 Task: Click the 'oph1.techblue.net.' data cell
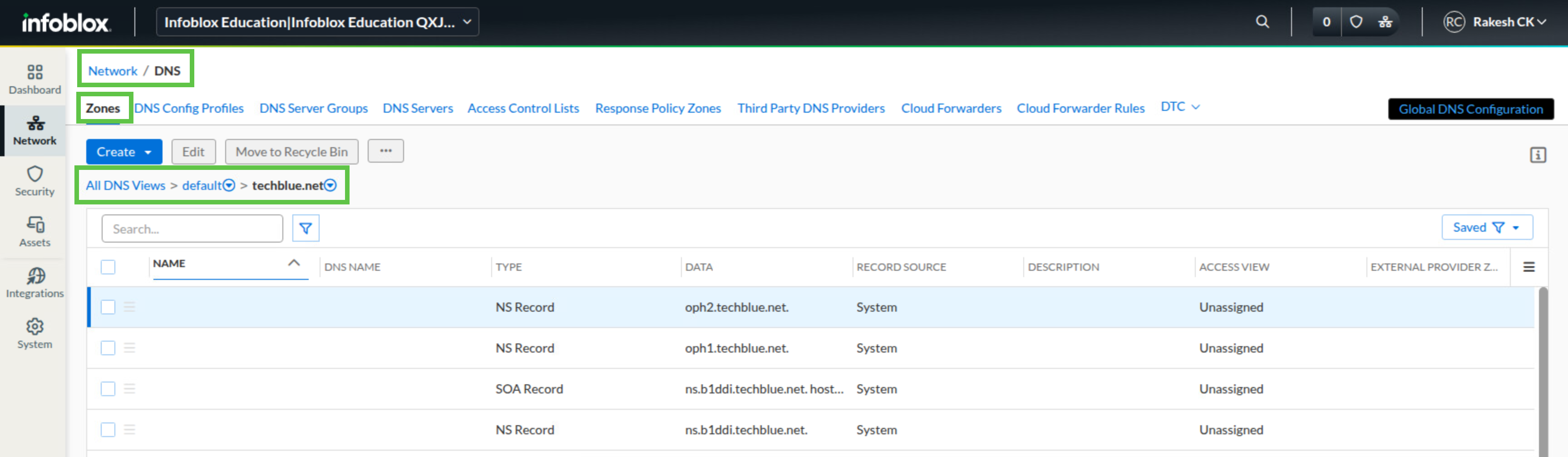click(736, 348)
